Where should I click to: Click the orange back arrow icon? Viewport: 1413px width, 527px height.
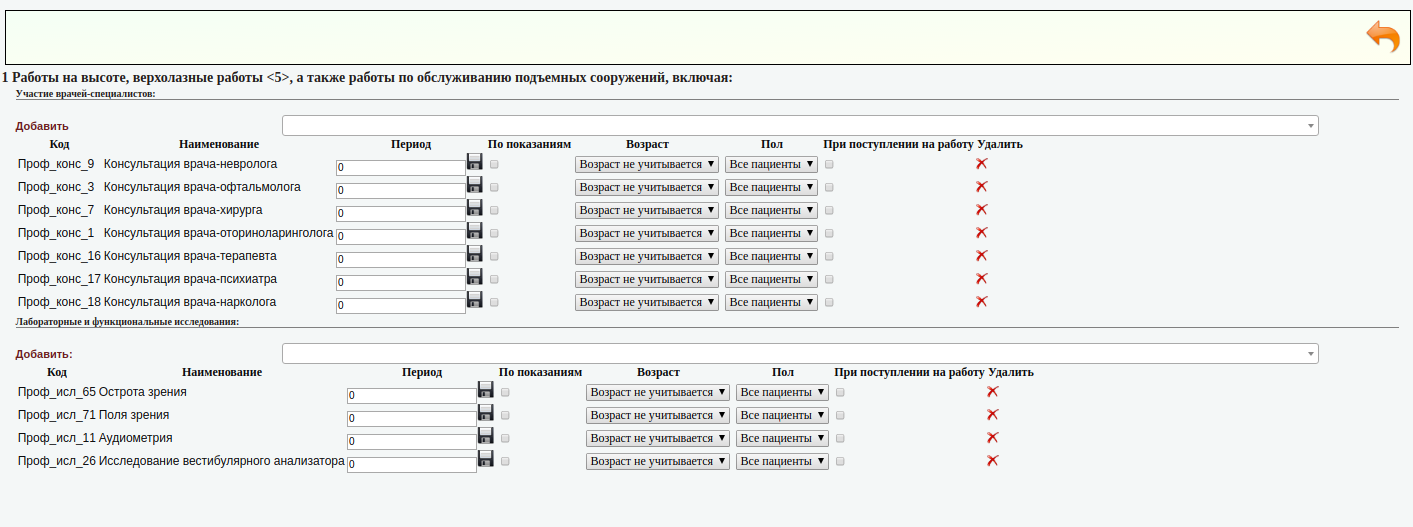[x=1383, y=37]
